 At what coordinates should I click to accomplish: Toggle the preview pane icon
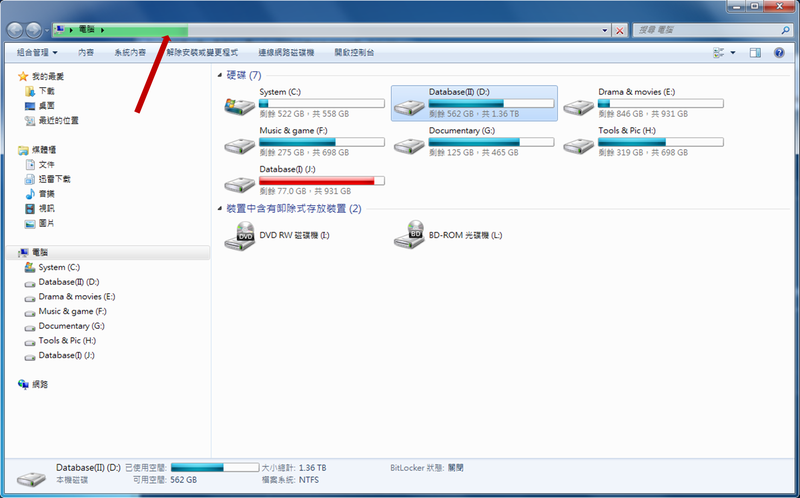coord(755,53)
